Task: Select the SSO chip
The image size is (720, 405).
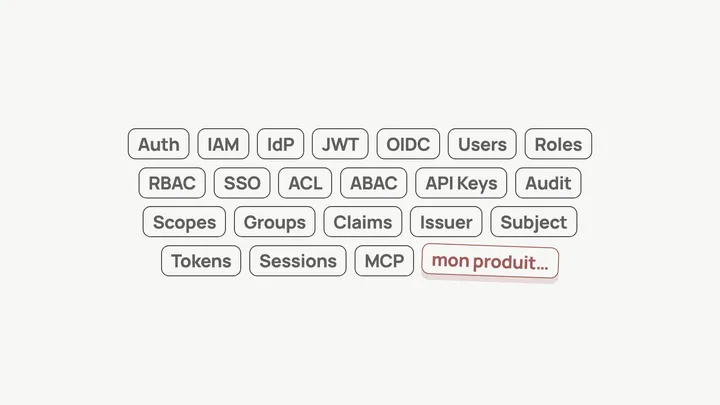Action: point(242,183)
